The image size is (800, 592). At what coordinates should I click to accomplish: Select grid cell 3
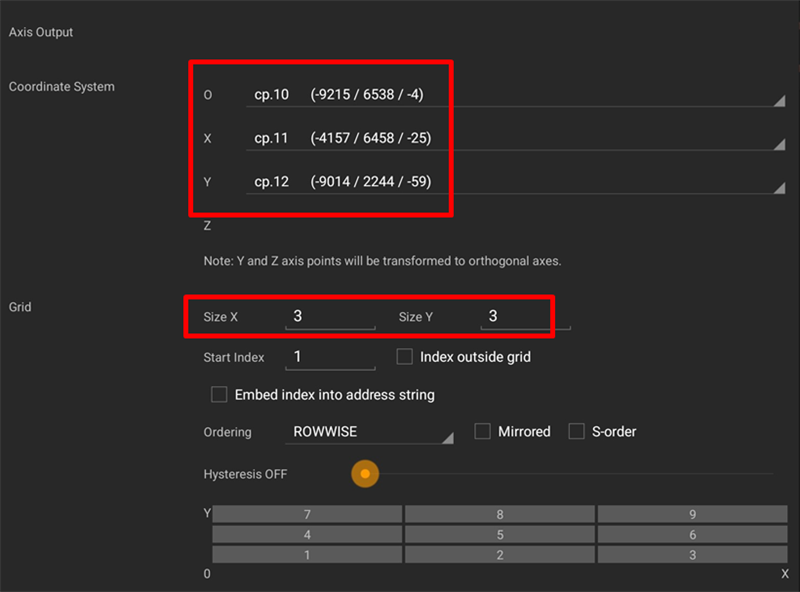click(x=692, y=555)
